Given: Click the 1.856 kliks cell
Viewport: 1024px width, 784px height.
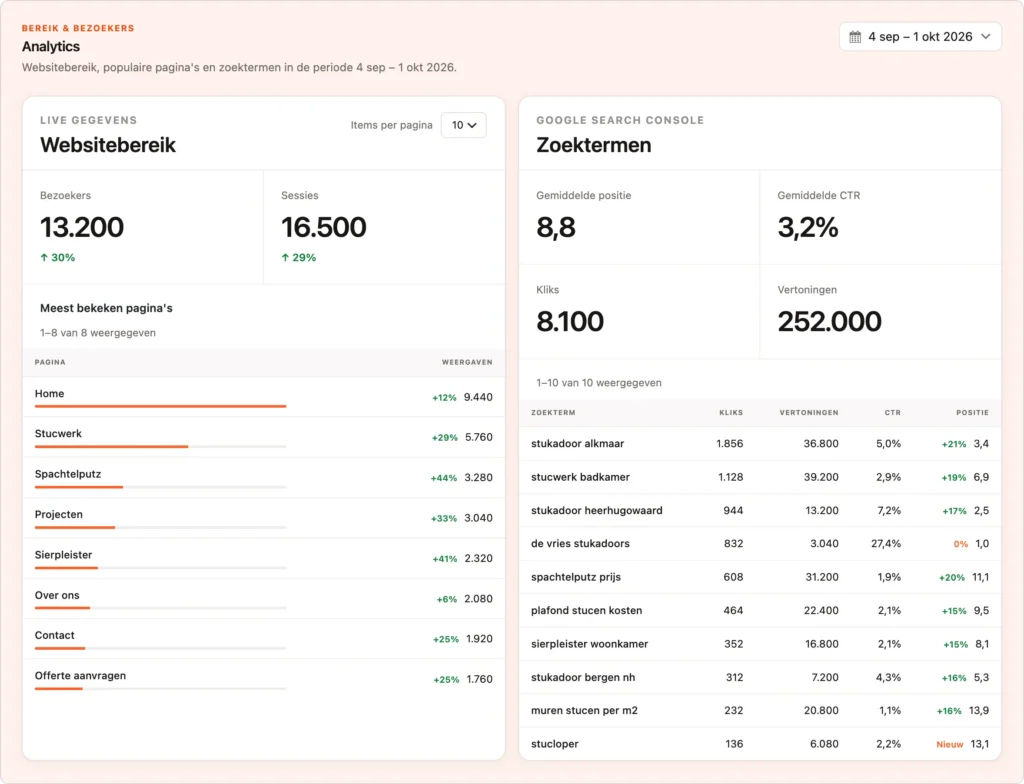Looking at the screenshot, I should (x=729, y=444).
